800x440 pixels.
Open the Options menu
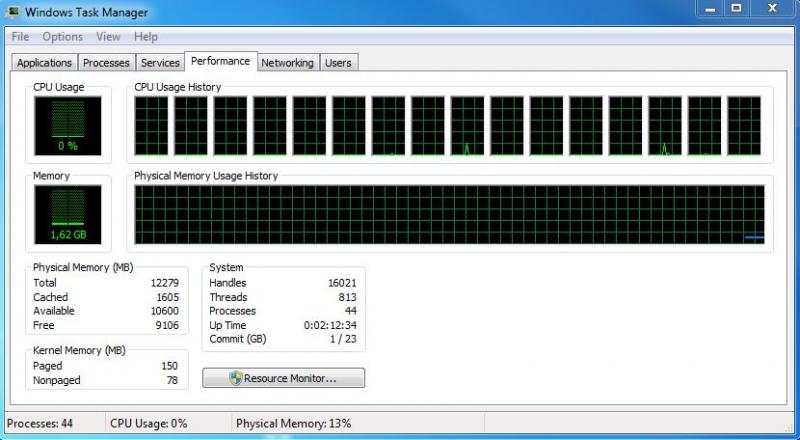coord(62,37)
